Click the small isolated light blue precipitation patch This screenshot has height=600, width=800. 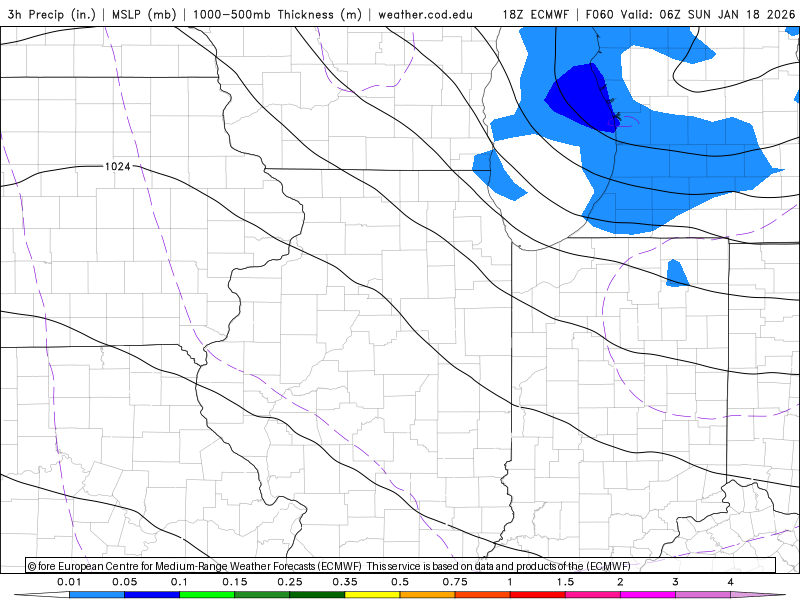point(677,274)
